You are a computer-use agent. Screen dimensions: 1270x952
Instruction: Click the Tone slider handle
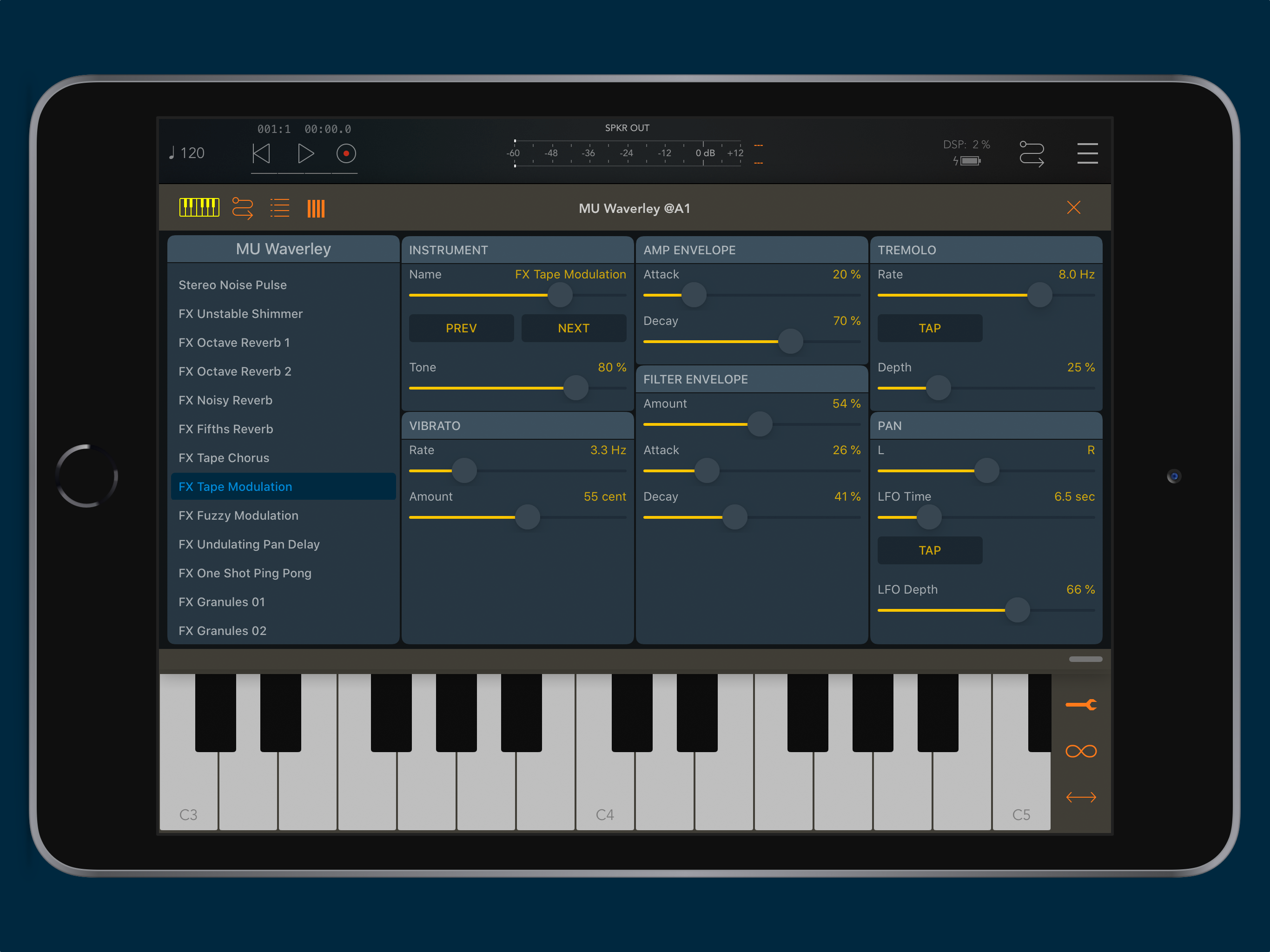pos(575,388)
